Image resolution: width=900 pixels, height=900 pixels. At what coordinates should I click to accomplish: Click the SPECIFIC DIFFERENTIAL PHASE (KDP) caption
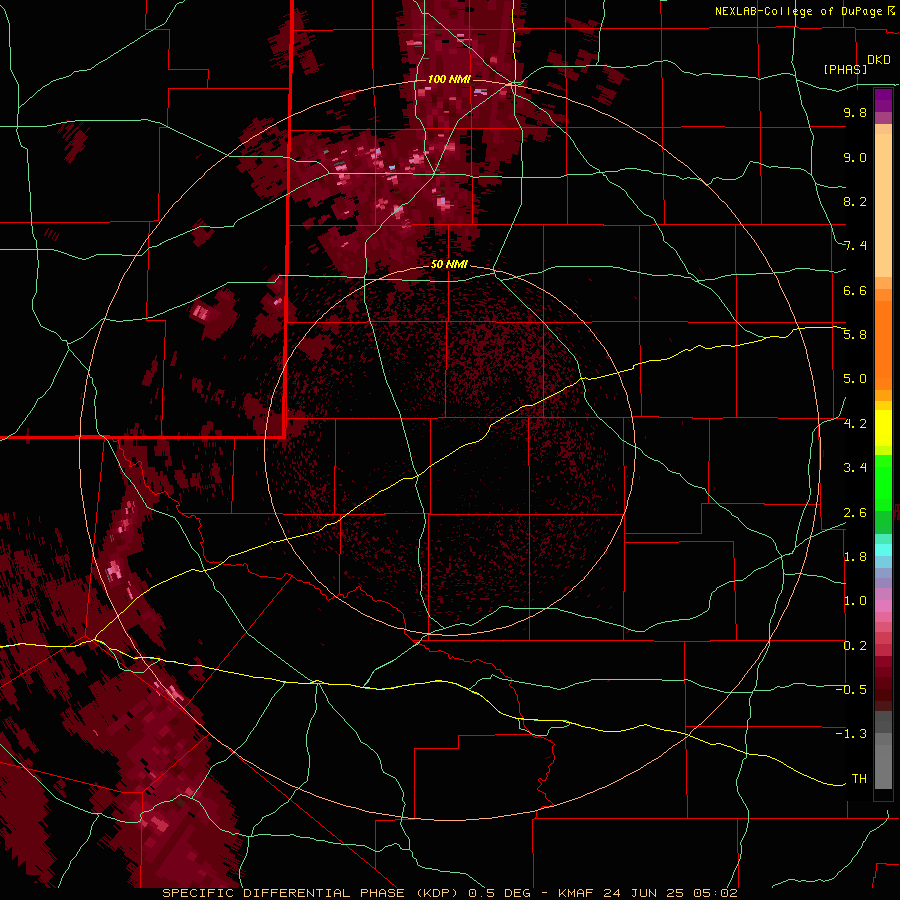click(311, 893)
